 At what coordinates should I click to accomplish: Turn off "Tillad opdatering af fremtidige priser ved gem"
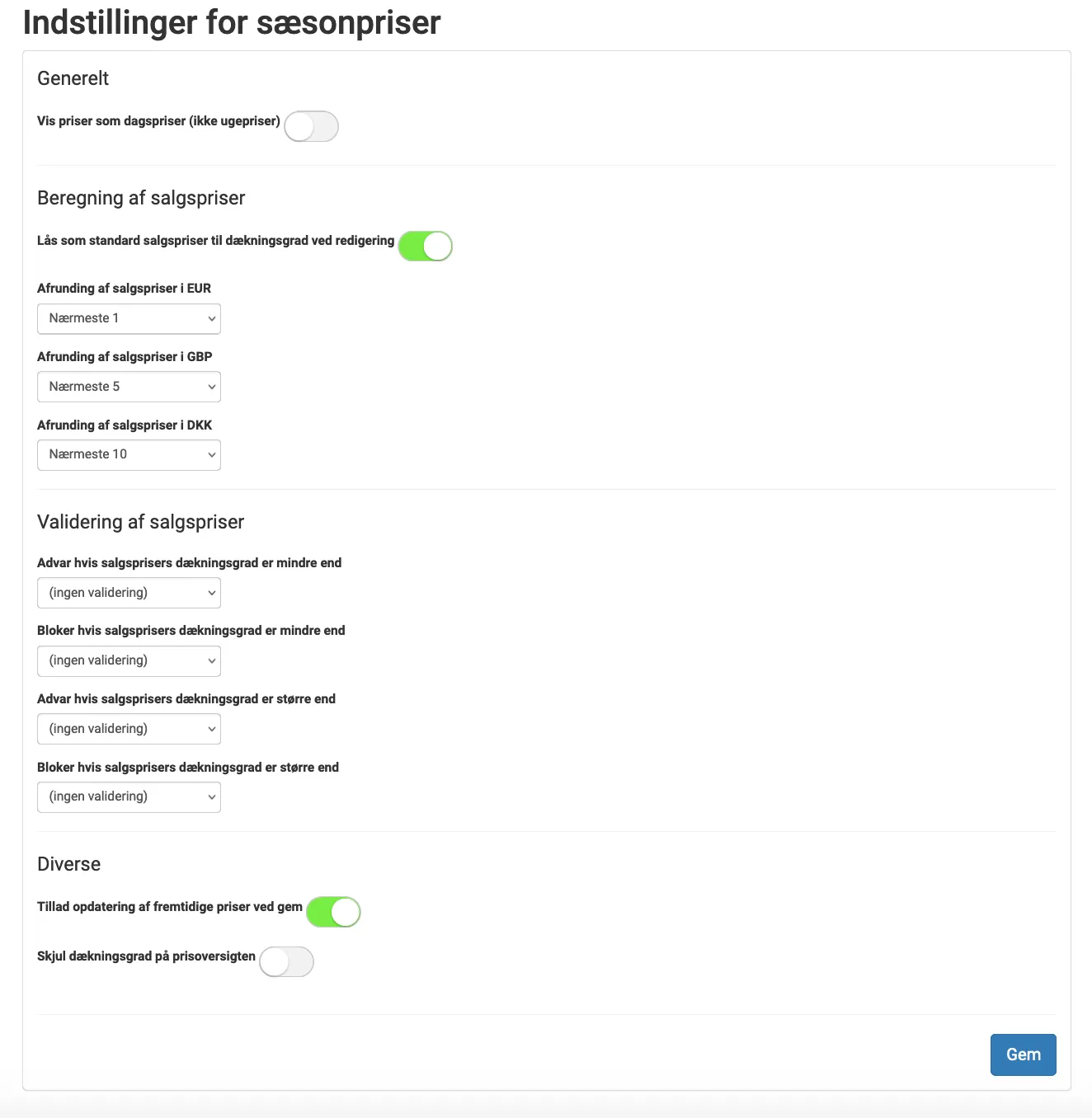333,912
